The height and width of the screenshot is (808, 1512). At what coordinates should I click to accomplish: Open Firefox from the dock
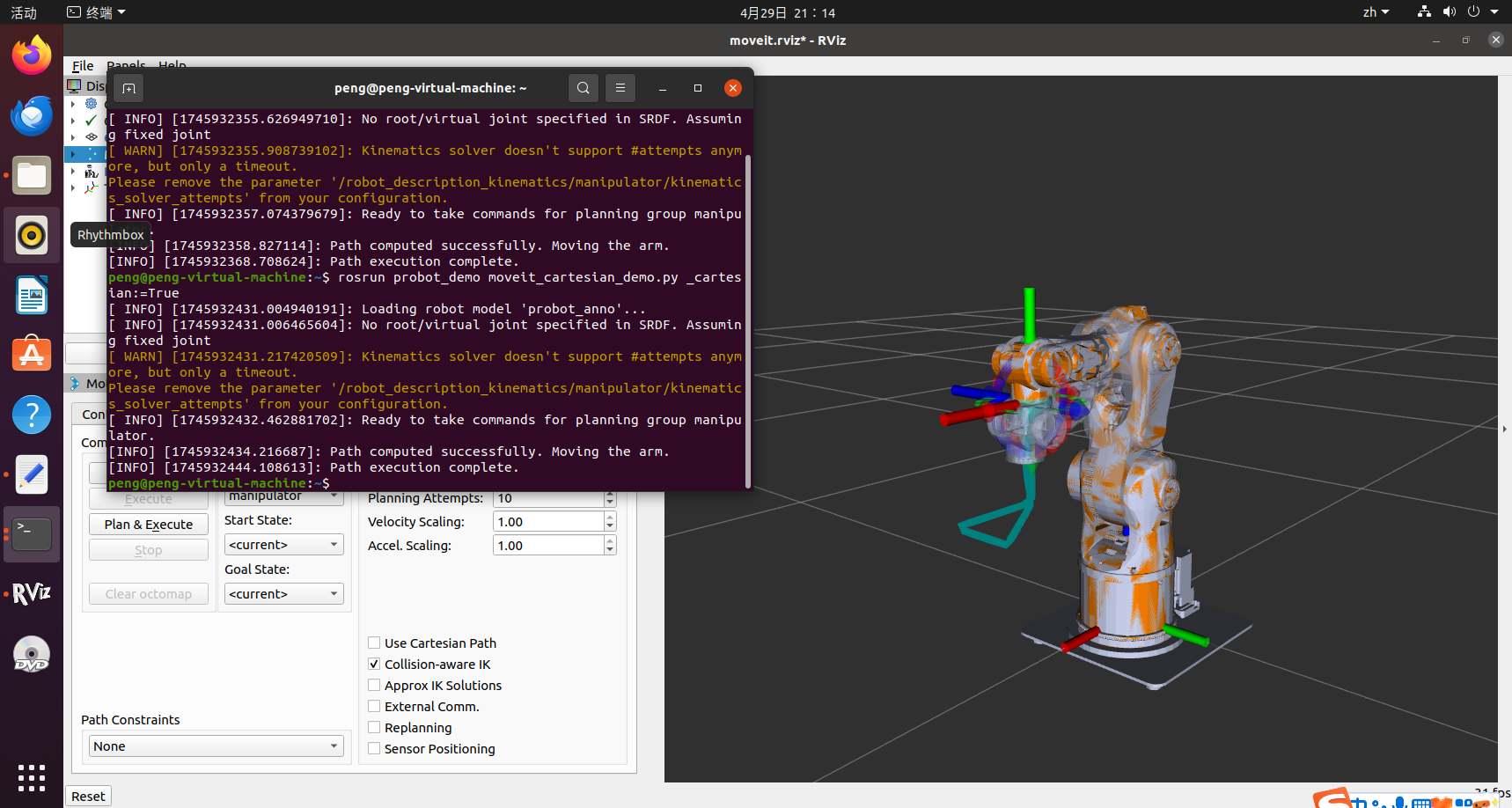[x=32, y=56]
